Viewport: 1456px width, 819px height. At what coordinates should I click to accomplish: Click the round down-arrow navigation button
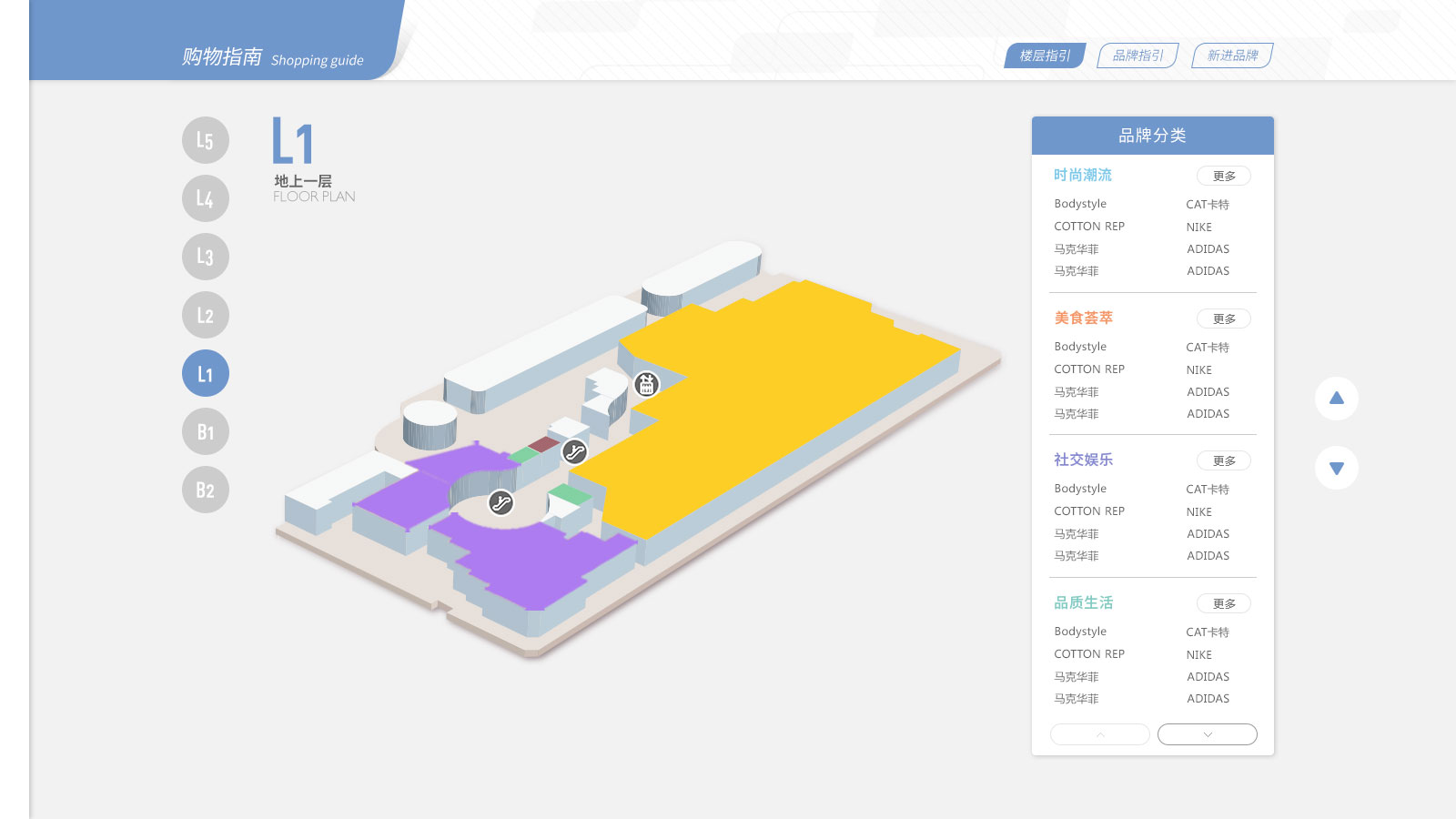(x=1337, y=468)
